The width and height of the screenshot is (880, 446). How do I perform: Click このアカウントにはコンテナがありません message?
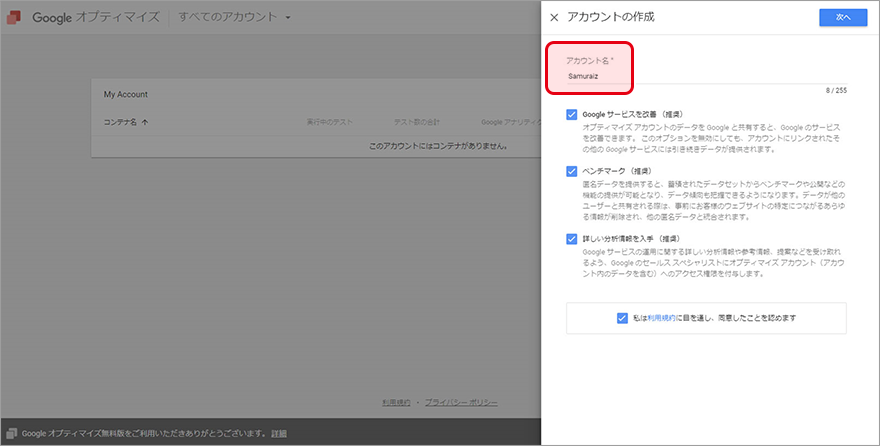tap(438, 146)
